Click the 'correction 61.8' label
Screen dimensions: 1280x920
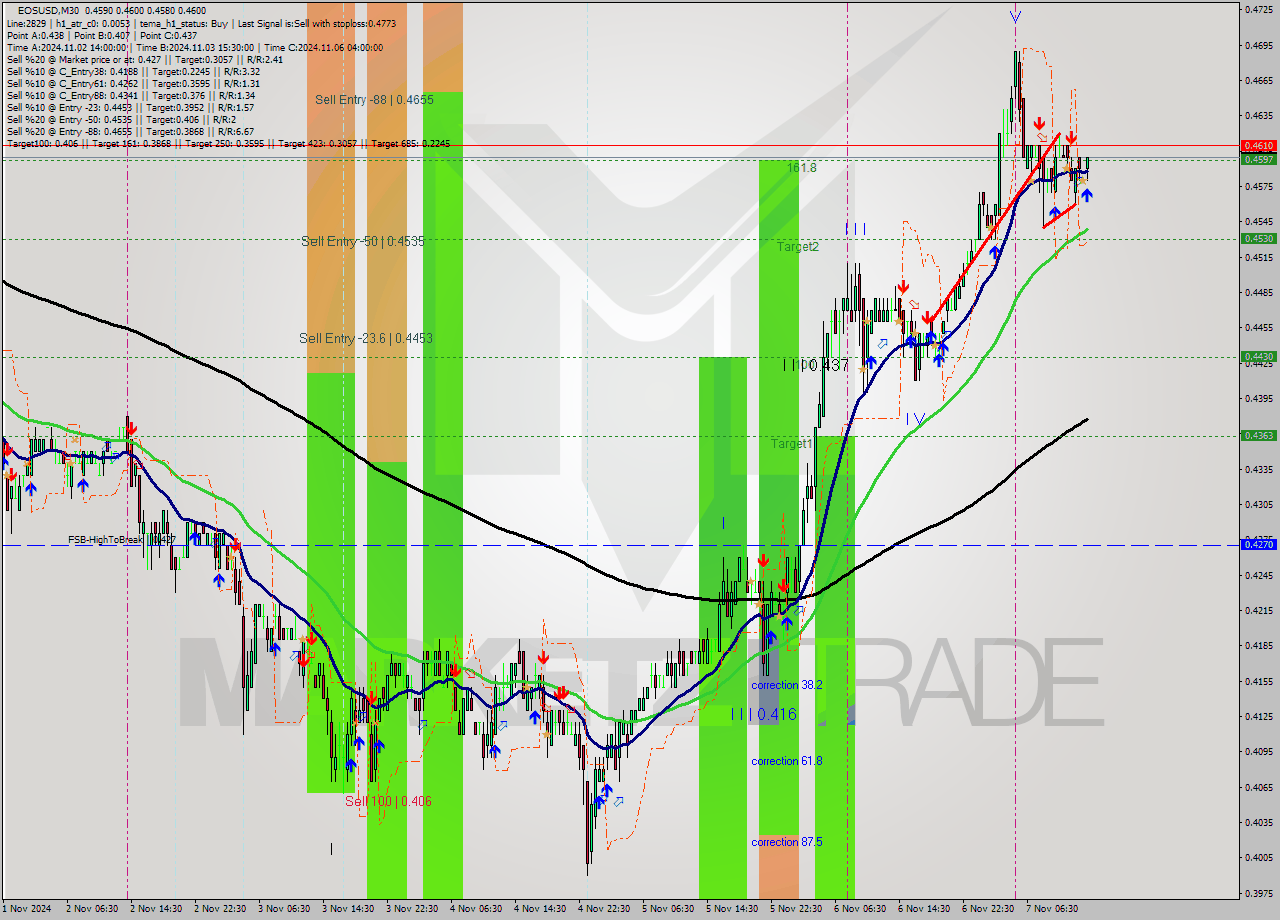[787, 761]
